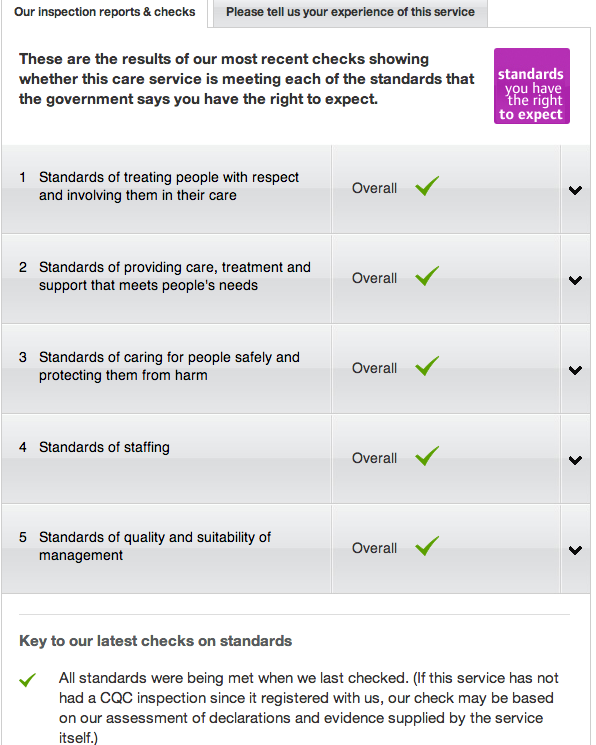Click green checkmark for staffing standards
The width and height of the screenshot is (596, 745).
(427, 456)
